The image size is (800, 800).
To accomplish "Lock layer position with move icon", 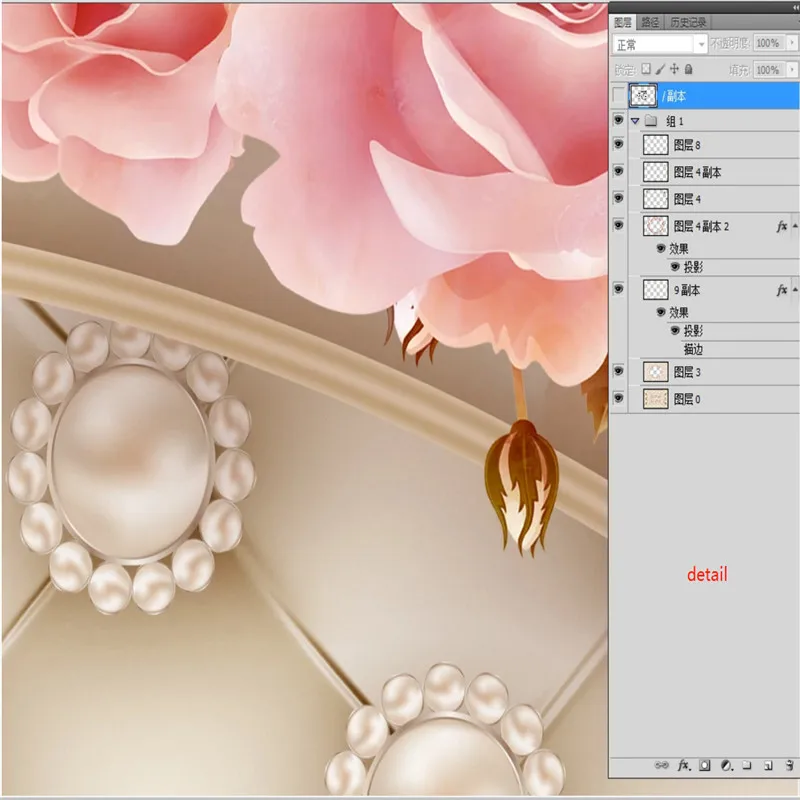I will pyautogui.click(x=675, y=69).
